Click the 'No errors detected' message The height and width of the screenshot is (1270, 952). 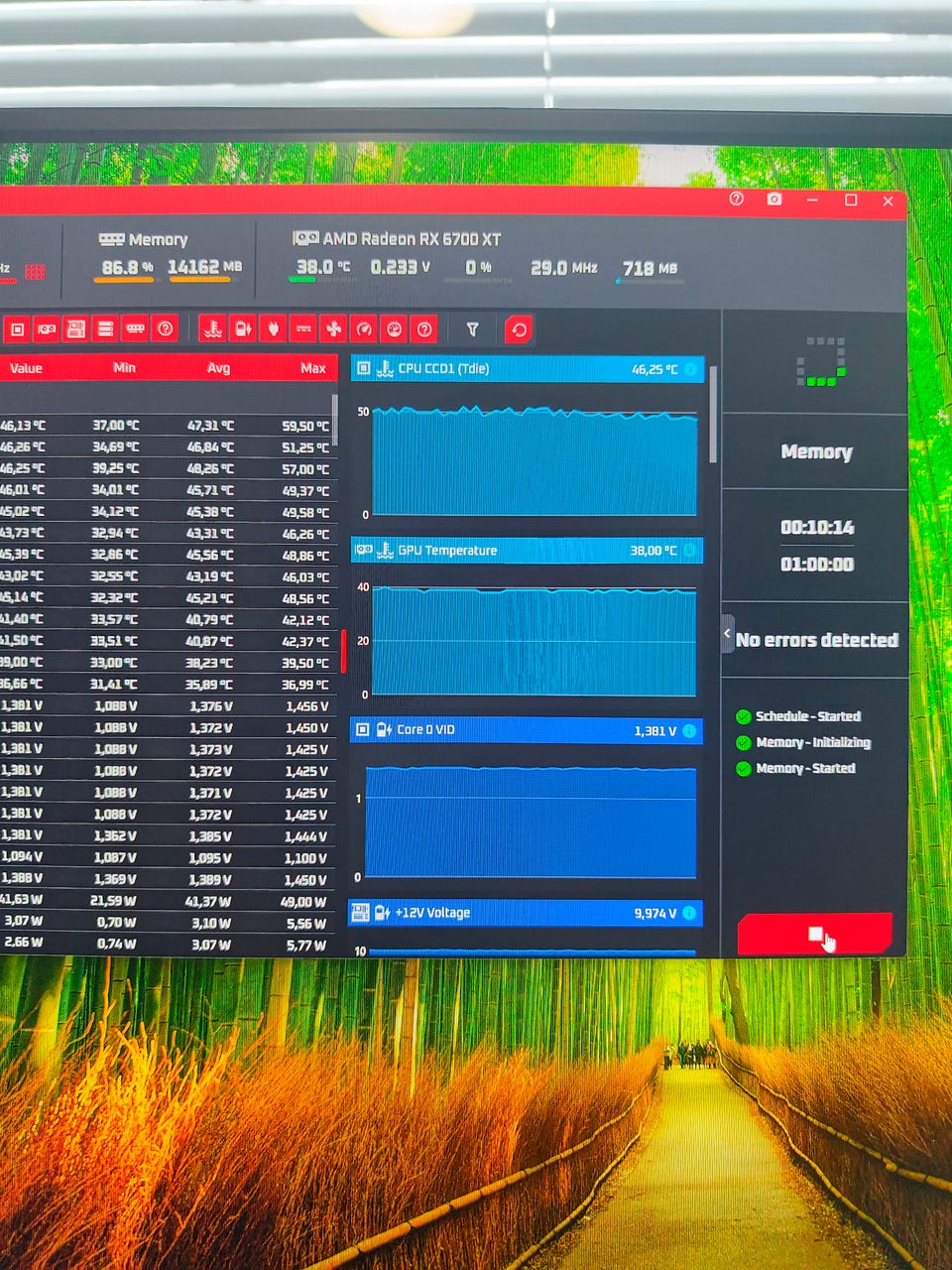click(817, 640)
